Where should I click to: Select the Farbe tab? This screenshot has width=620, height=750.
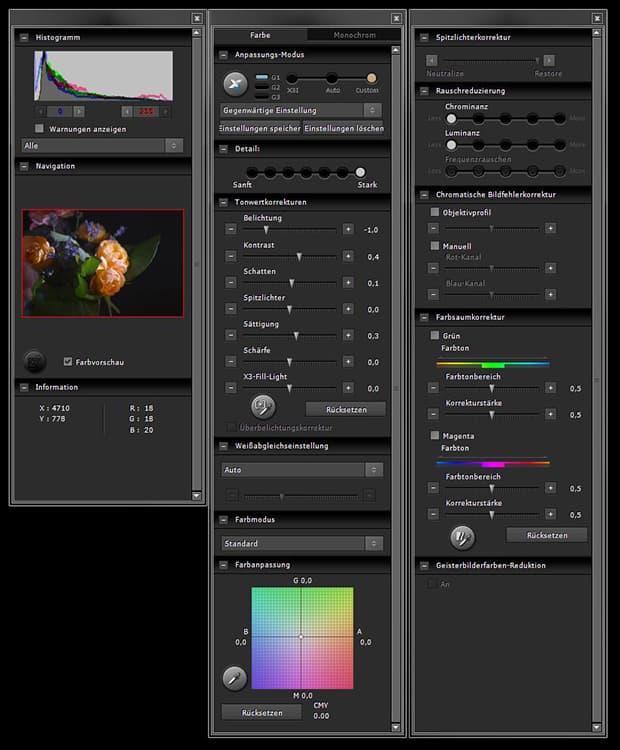[x=260, y=35]
